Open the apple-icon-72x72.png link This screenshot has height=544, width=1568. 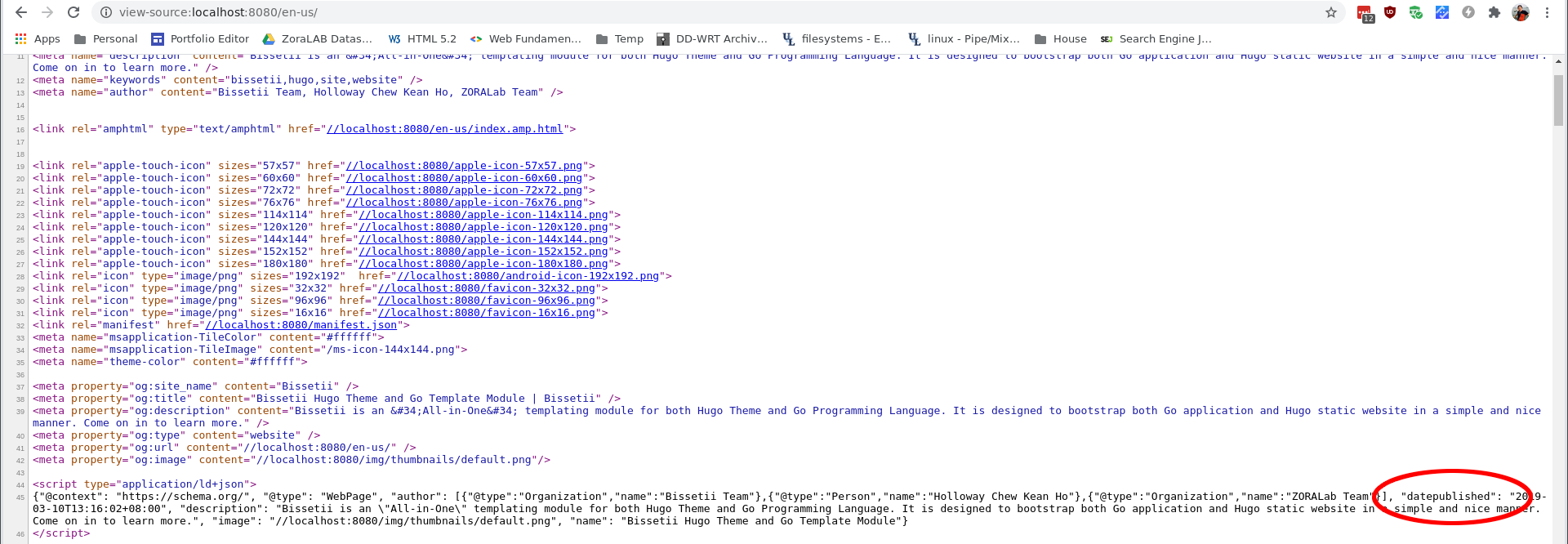tap(464, 190)
